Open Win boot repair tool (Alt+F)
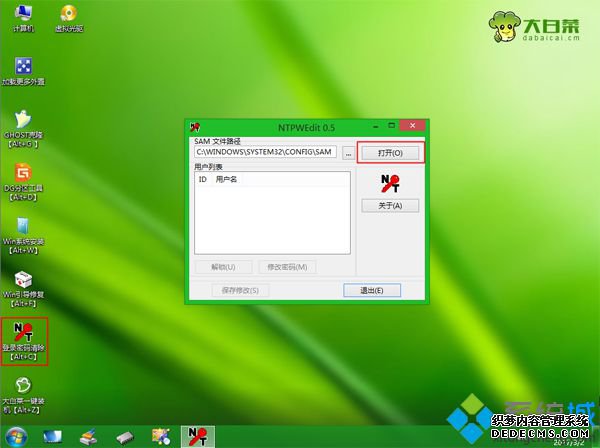Screen dimensions: 600x448 pos(23,289)
